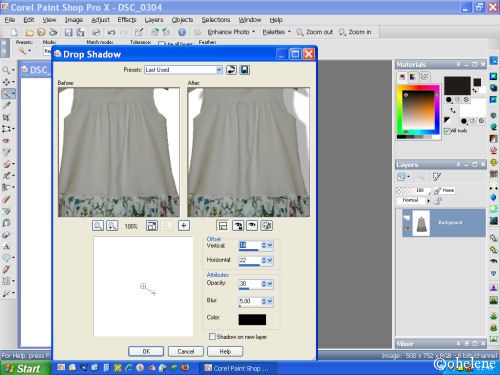The width and height of the screenshot is (500, 375).
Task: Toggle the navigate preview crosshair button
Action: click(x=184, y=226)
